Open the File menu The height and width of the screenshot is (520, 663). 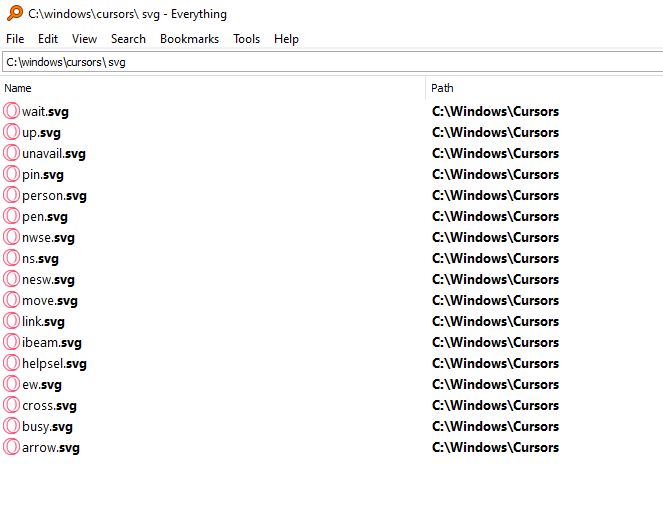[15, 39]
